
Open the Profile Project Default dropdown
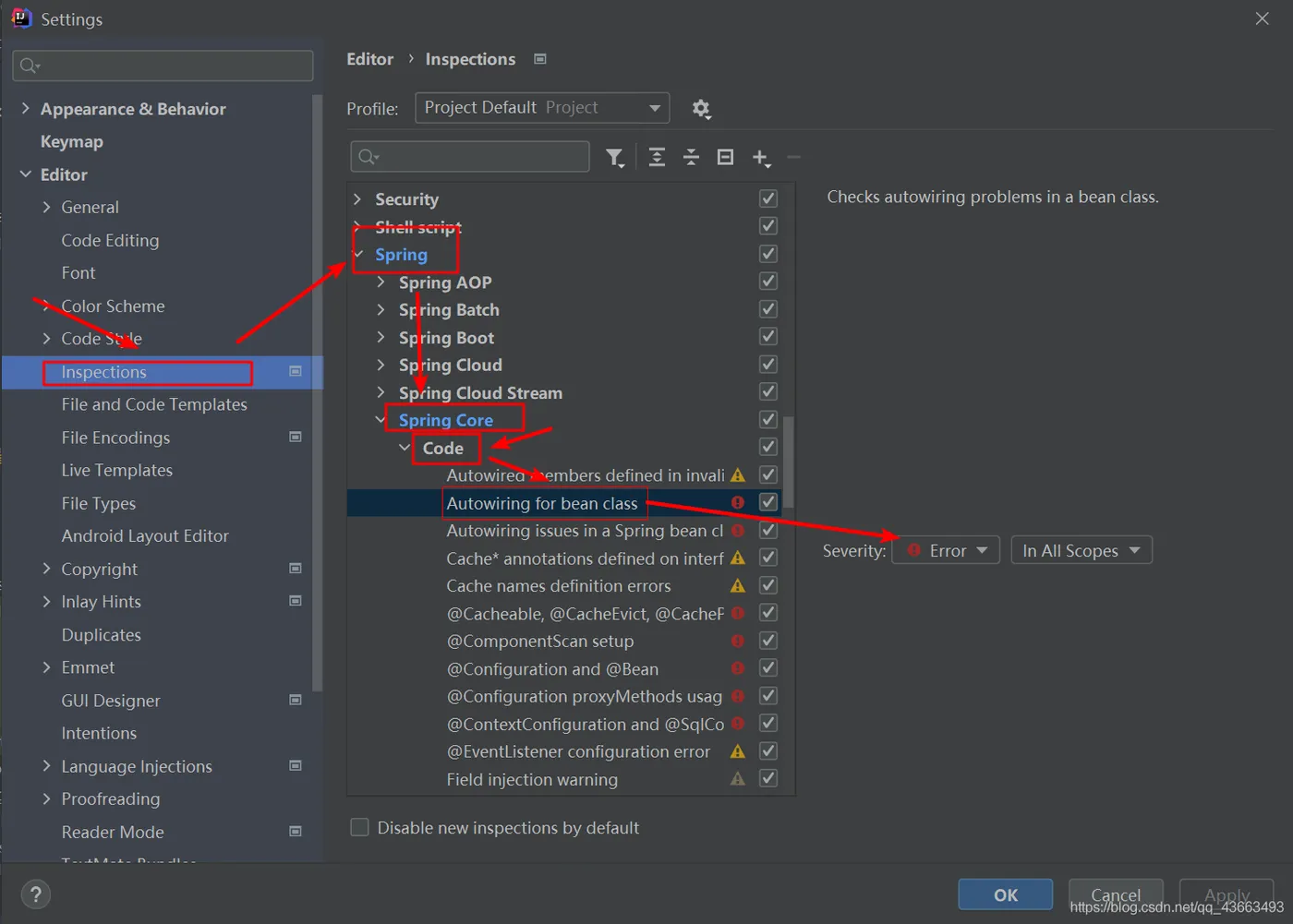(542, 108)
